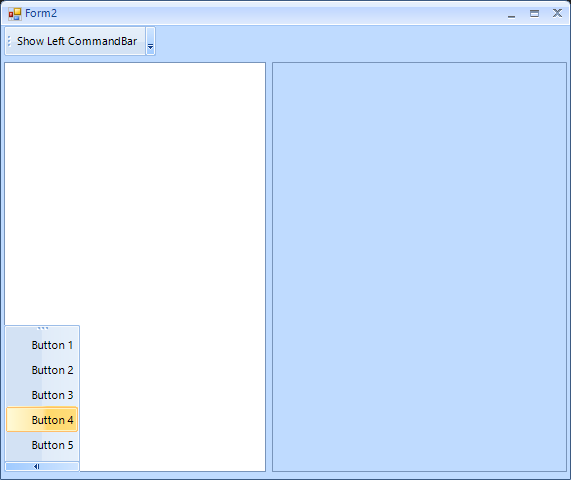
Task: Click the dotted grip atop the vertical command bar
Action: [43, 328]
